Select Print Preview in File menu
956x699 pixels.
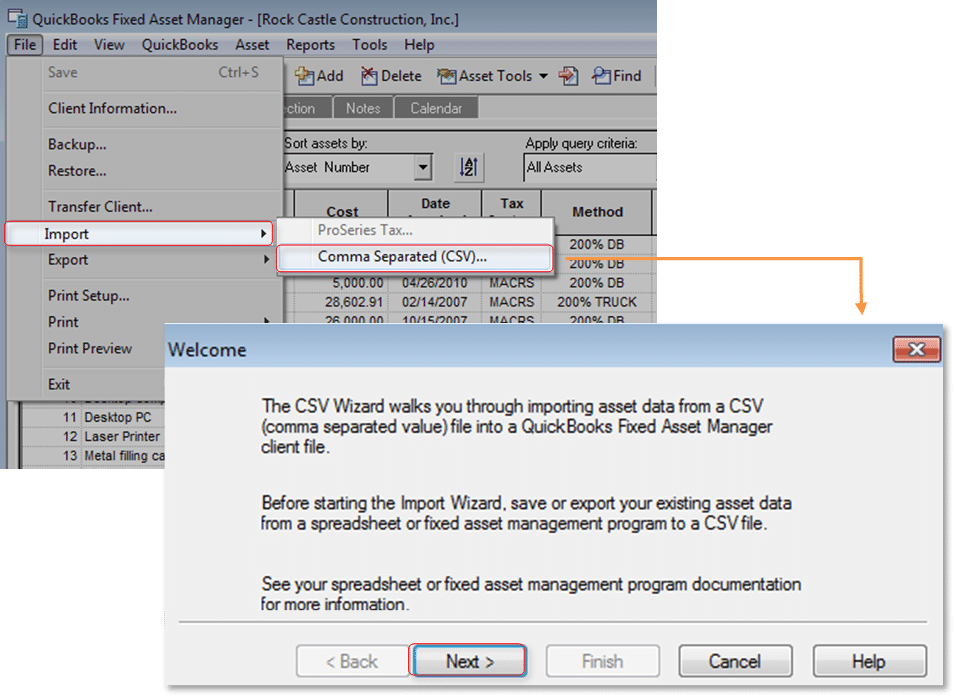click(90, 348)
